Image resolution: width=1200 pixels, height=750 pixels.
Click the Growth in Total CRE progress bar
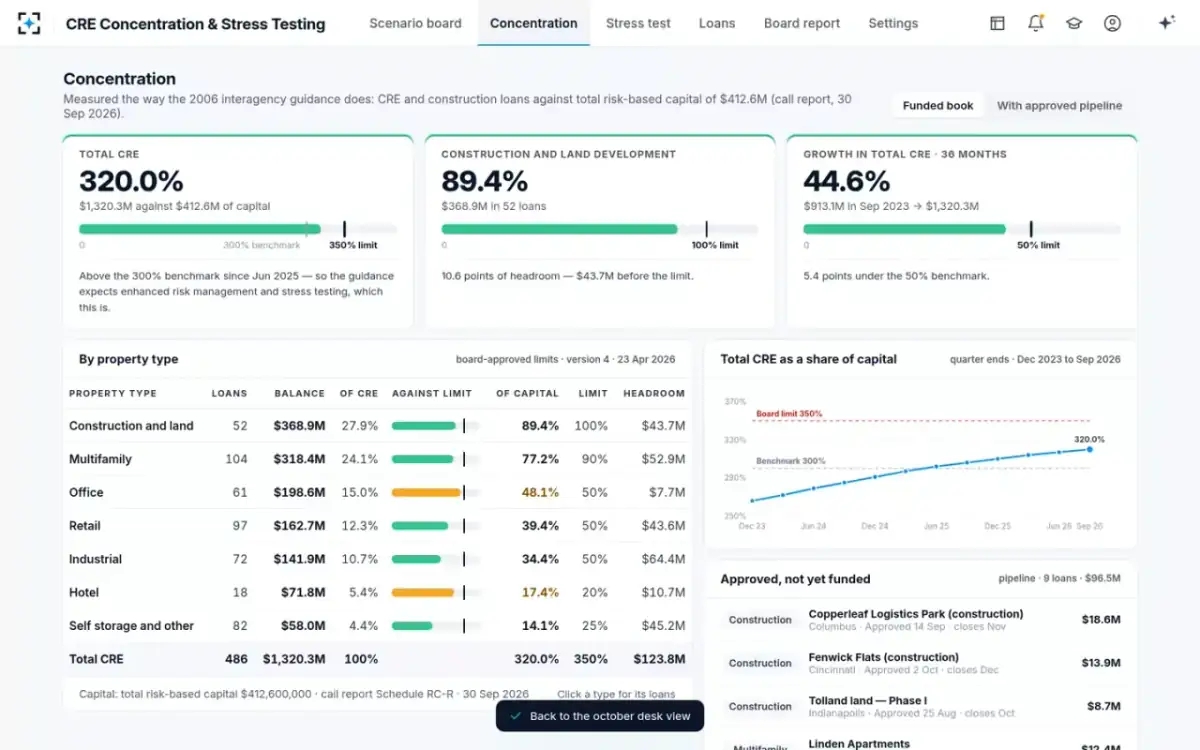(962, 229)
